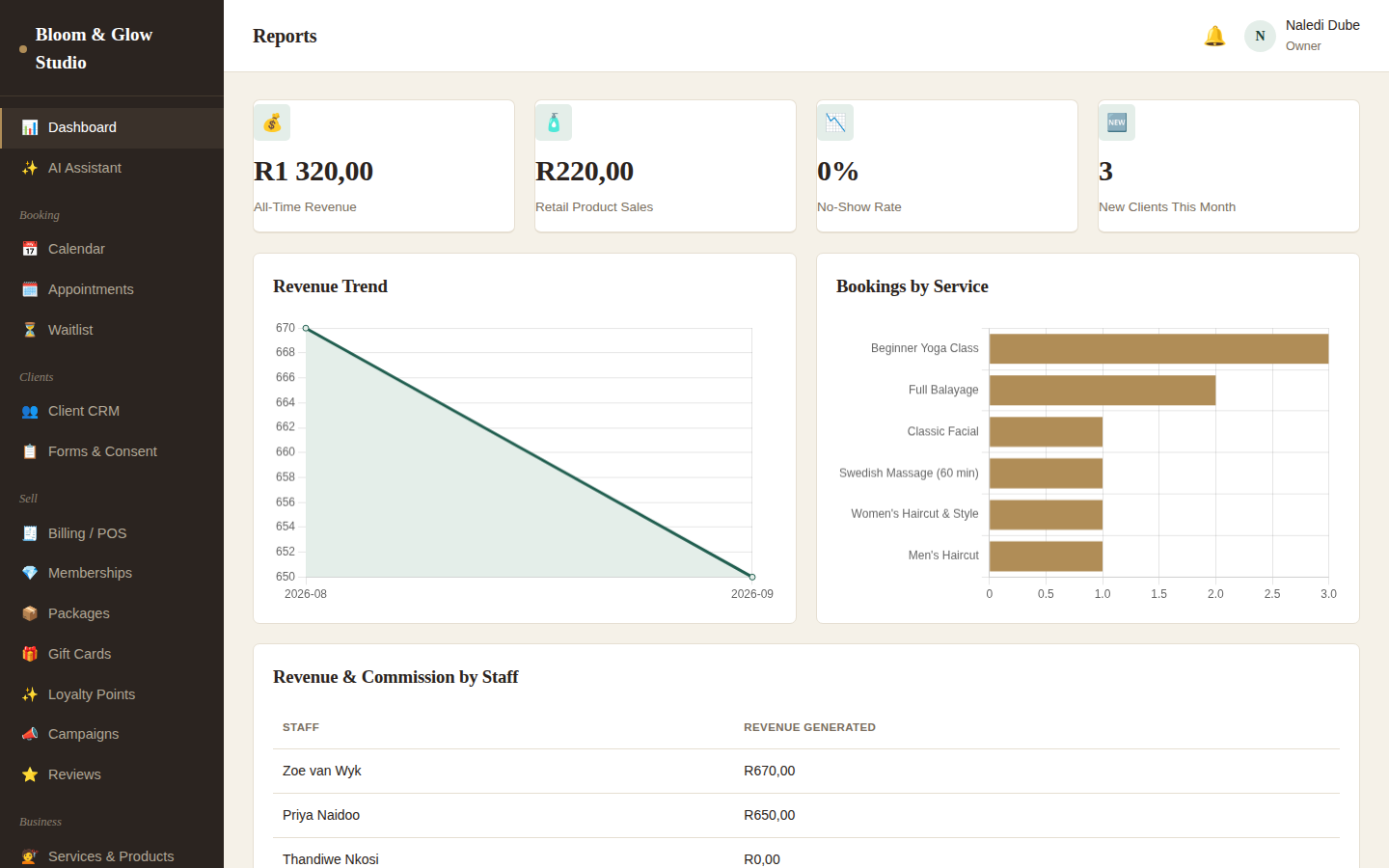Open Client CRM section
The image size is (1389, 868).
click(112, 411)
